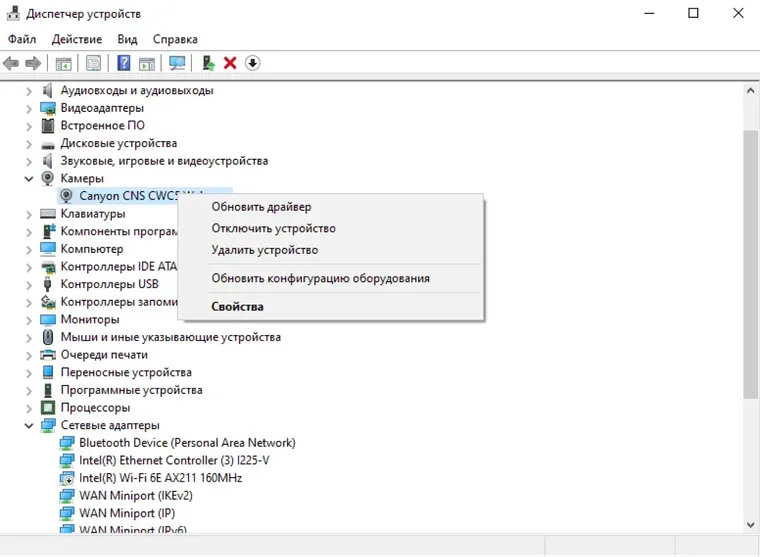Screen dimensions: 760x557
Task: Click the disable device down-arrow icon
Action: point(253,63)
